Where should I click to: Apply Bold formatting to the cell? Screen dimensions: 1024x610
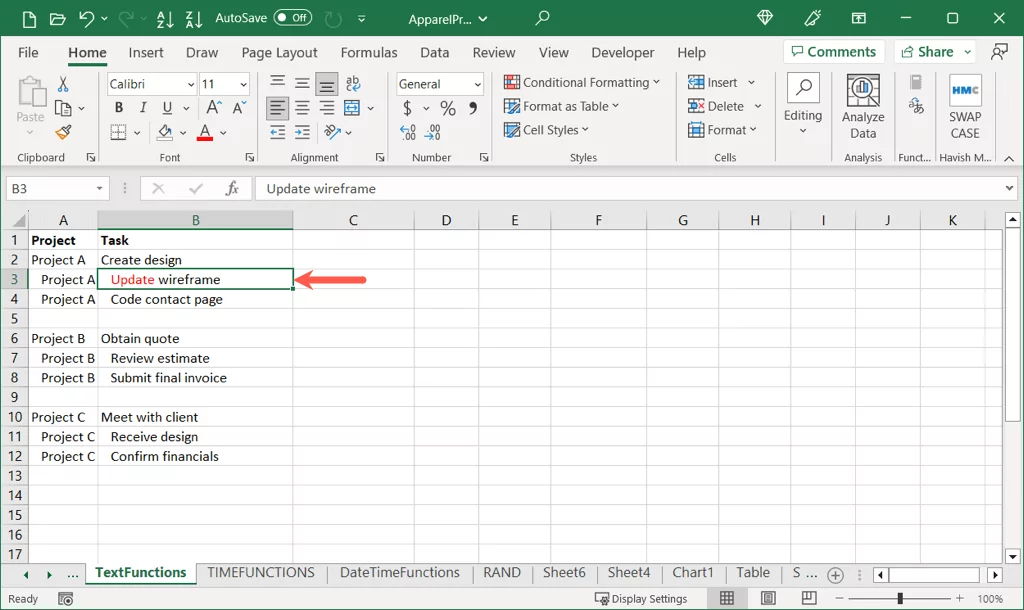point(119,108)
